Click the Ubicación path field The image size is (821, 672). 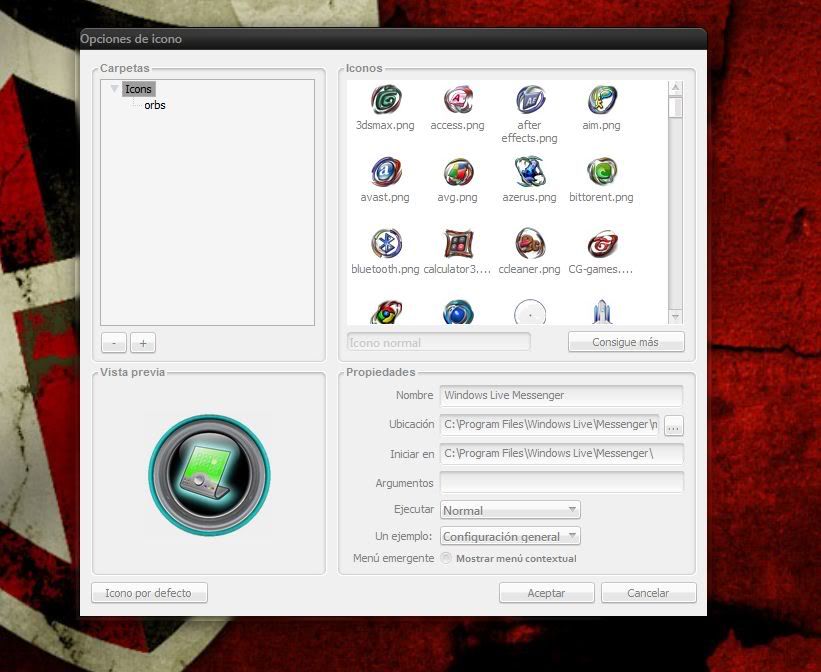click(550, 424)
